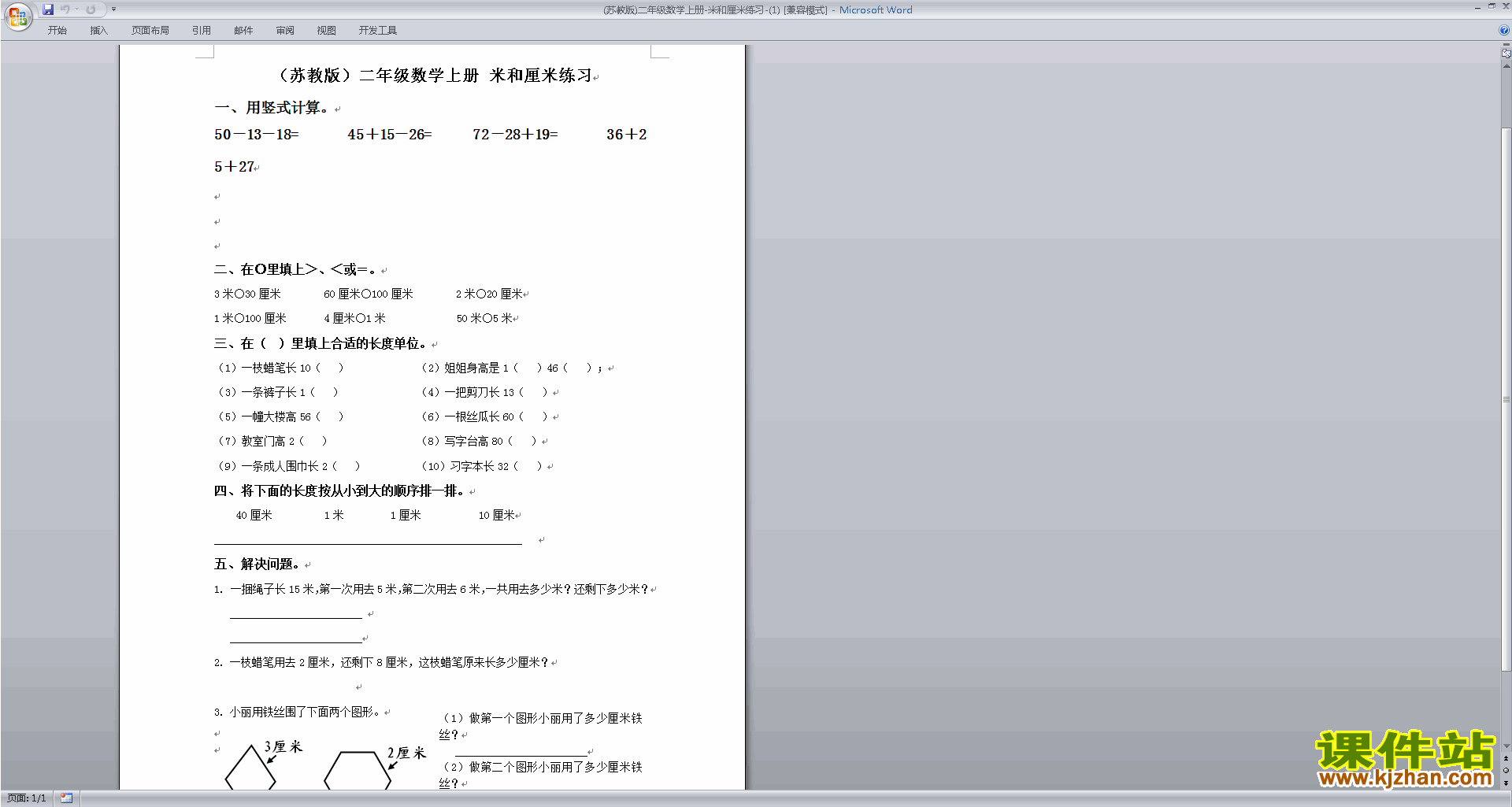
Task: Jump to previous page with double-up arrows
Action: 1506,758
